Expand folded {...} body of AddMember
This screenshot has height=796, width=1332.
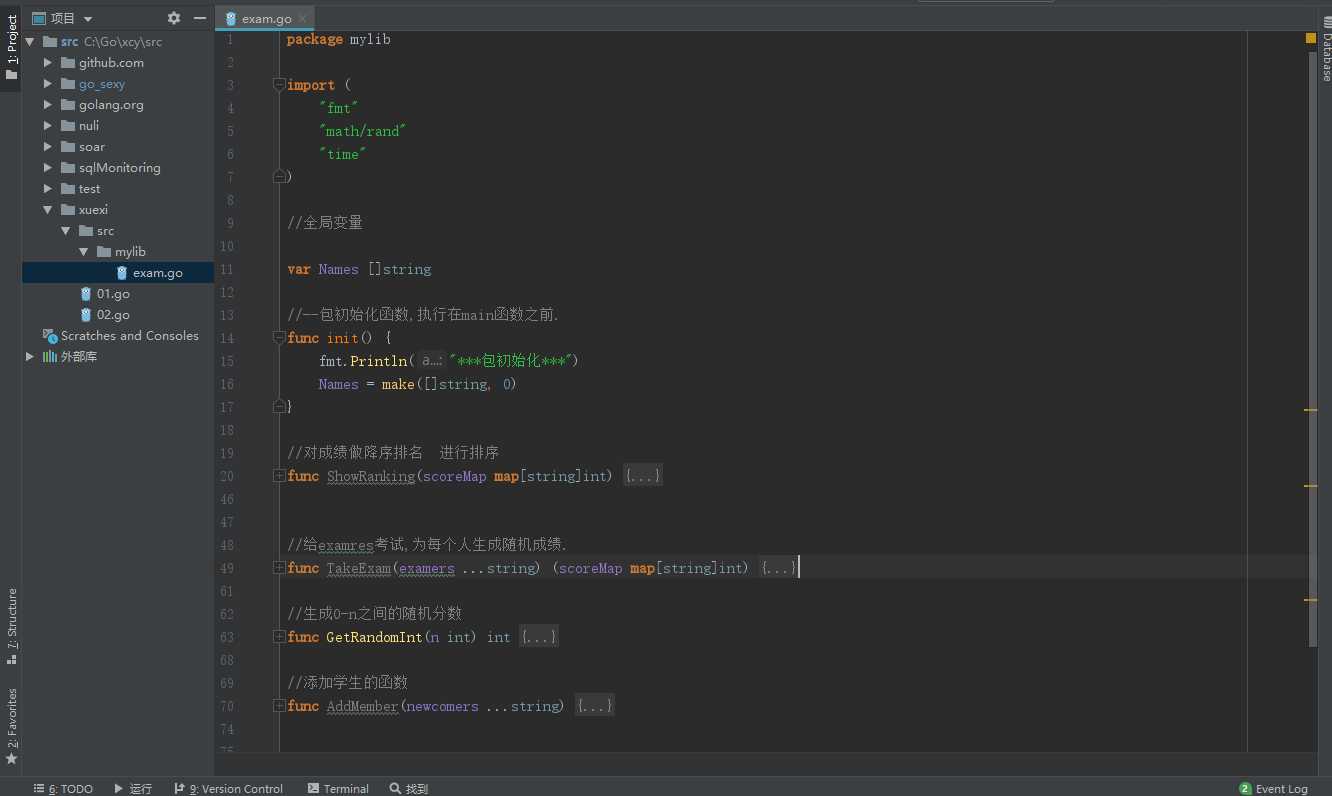(595, 706)
